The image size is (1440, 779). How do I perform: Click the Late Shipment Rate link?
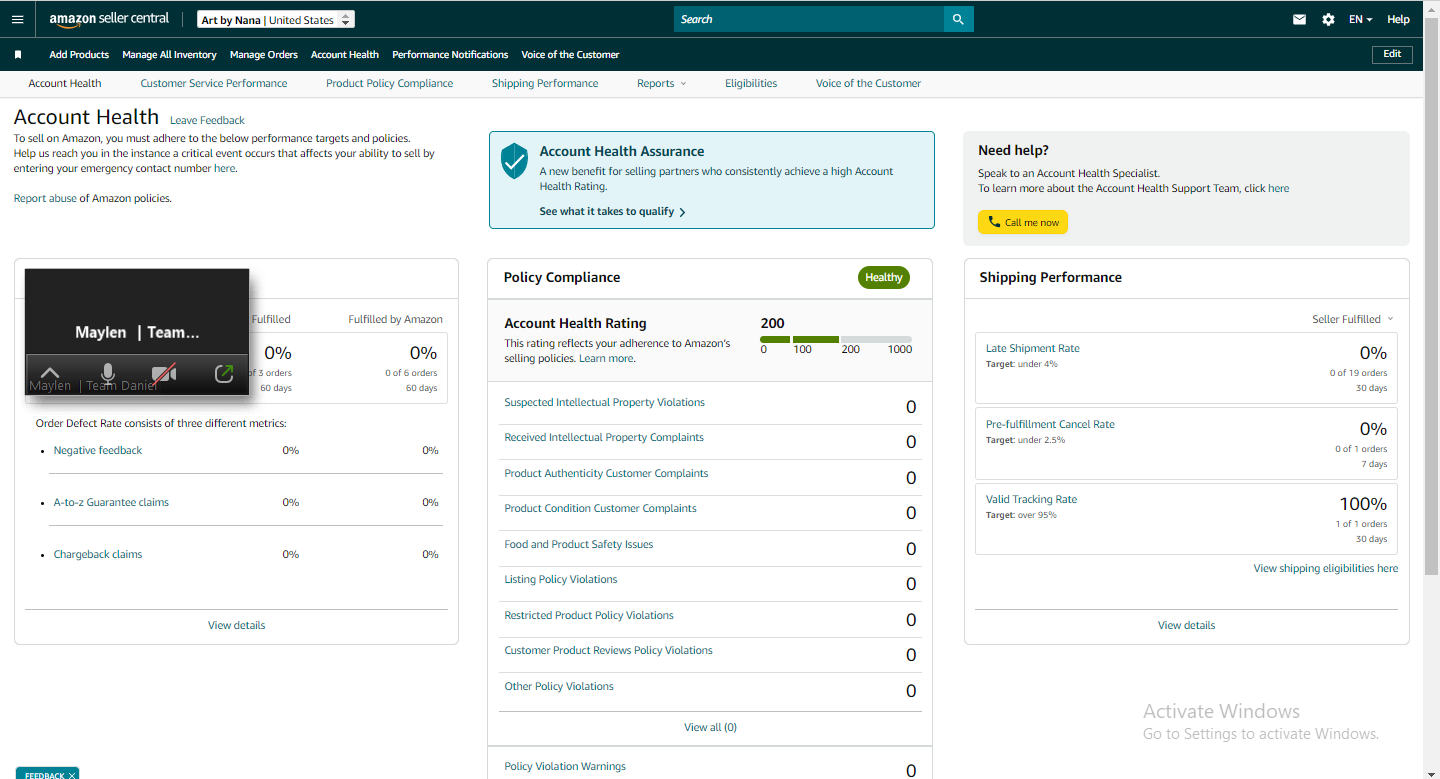pyautogui.click(x=1033, y=348)
